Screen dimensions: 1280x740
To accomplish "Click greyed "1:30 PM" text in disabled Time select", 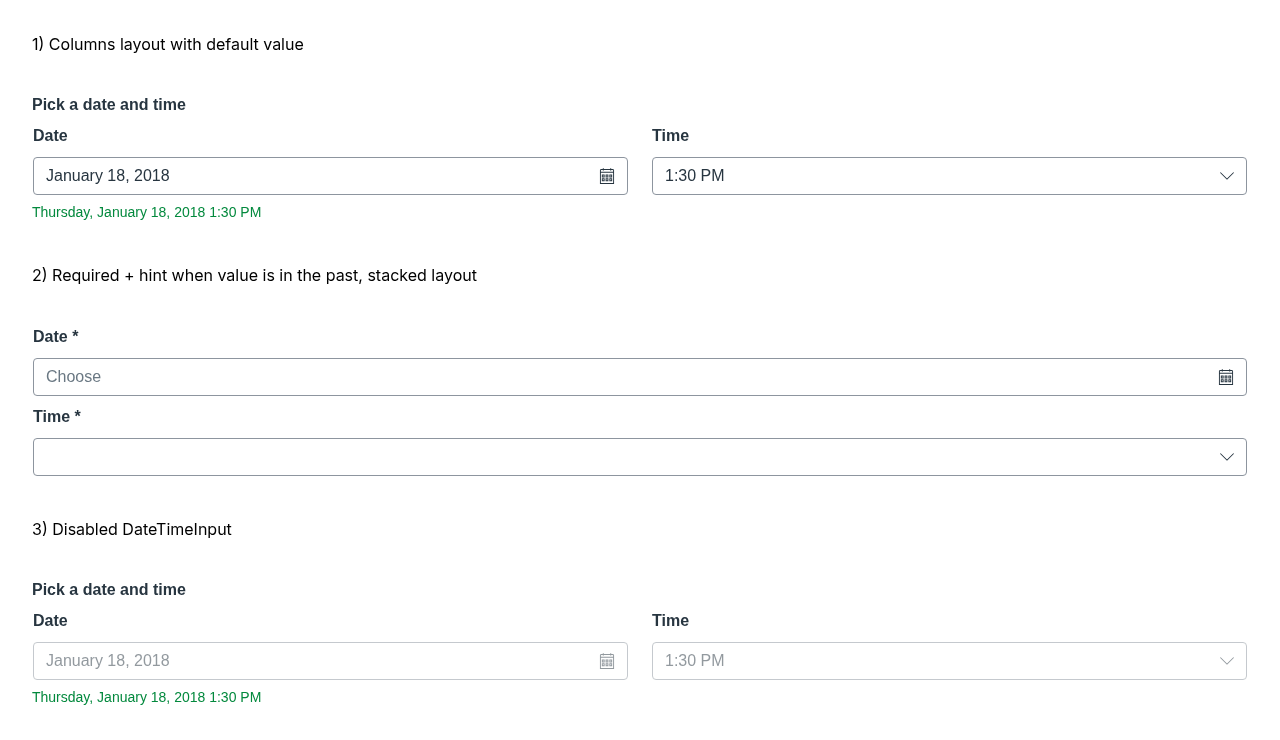I will click(695, 661).
